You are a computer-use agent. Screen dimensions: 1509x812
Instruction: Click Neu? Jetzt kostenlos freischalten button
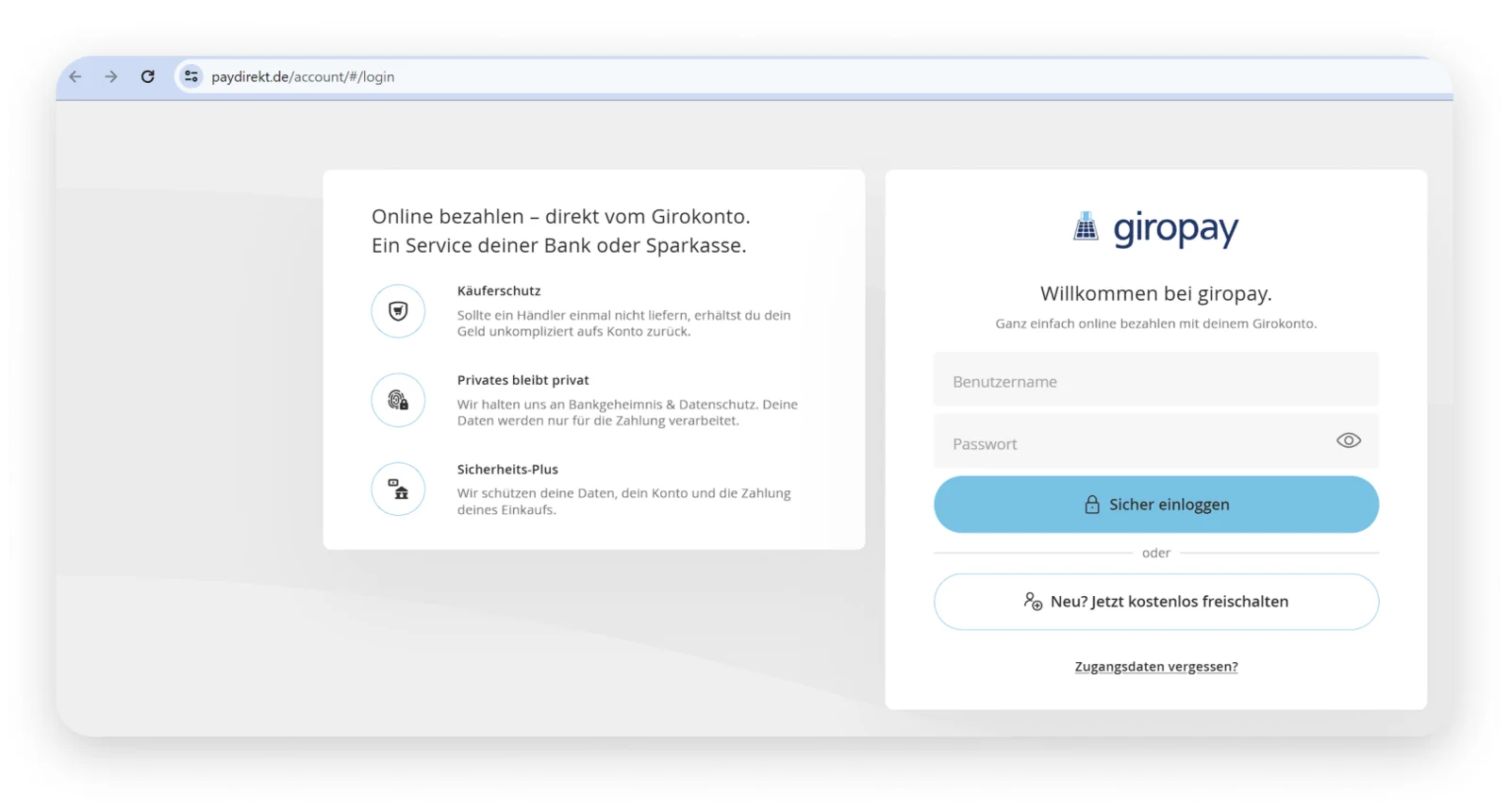click(1156, 602)
